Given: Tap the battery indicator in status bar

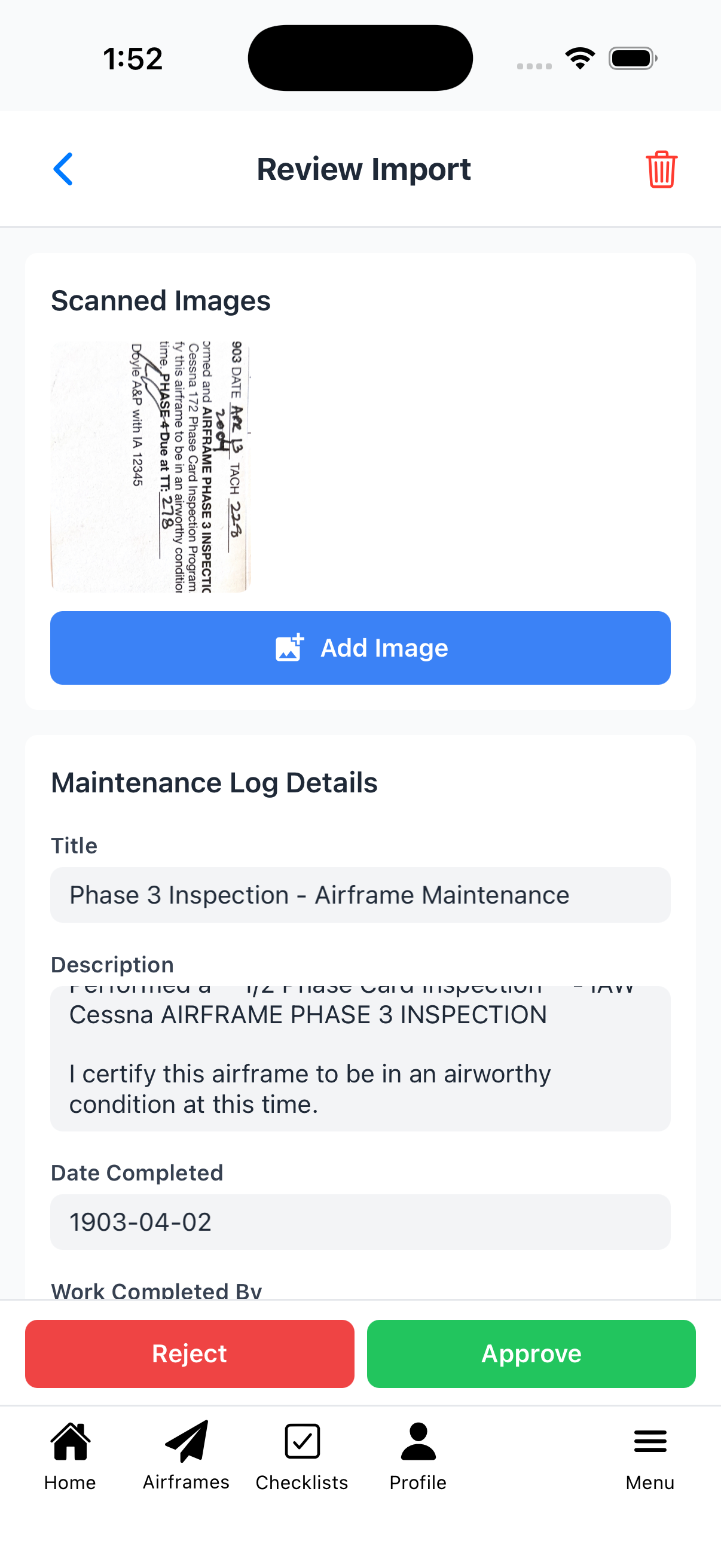Looking at the screenshot, I should pyautogui.click(x=632, y=59).
